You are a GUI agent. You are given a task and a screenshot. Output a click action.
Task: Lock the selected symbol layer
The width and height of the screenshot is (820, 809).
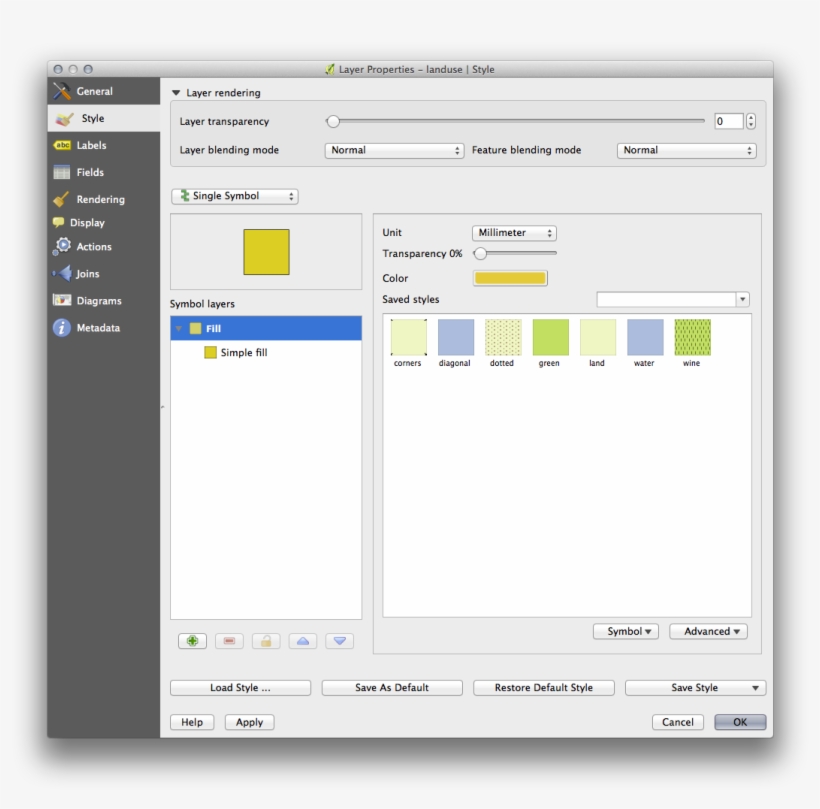pos(266,640)
